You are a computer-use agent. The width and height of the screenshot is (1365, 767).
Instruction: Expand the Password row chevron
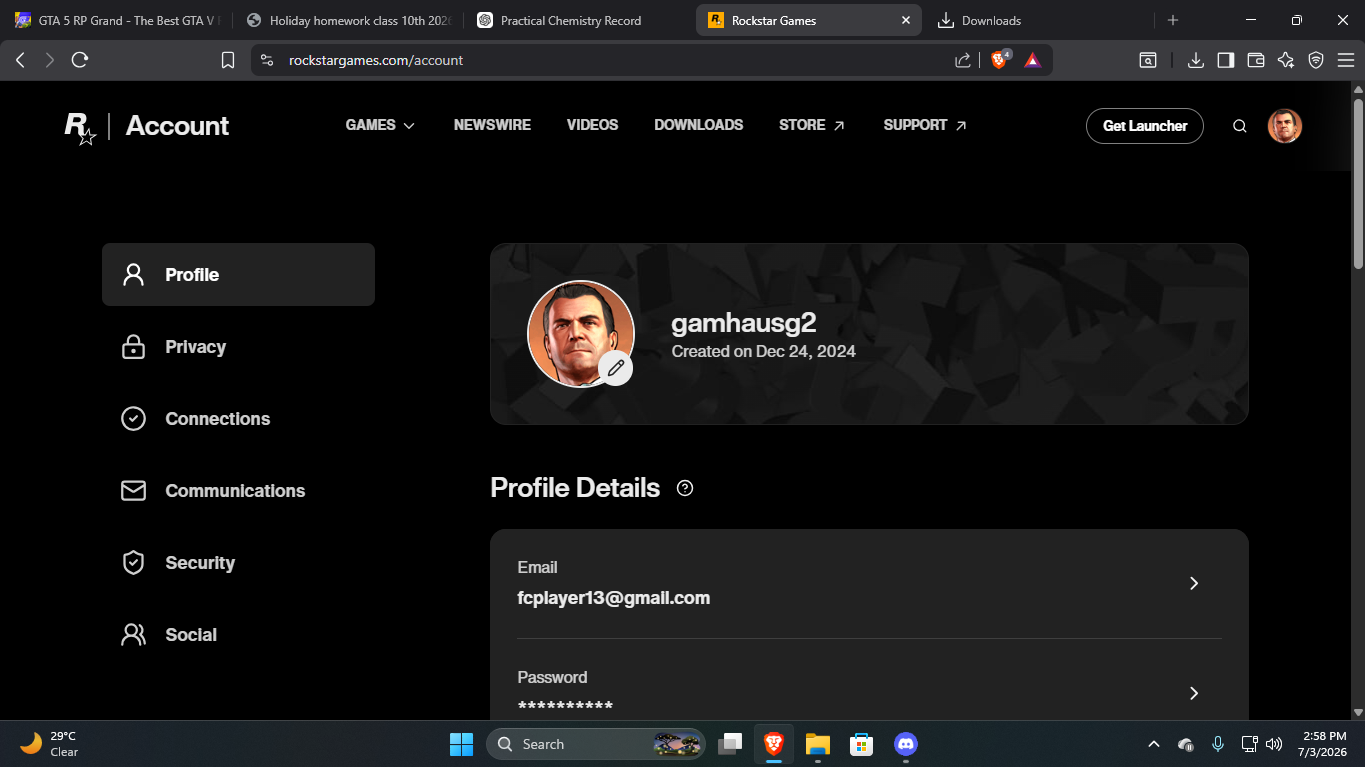pos(1194,693)
